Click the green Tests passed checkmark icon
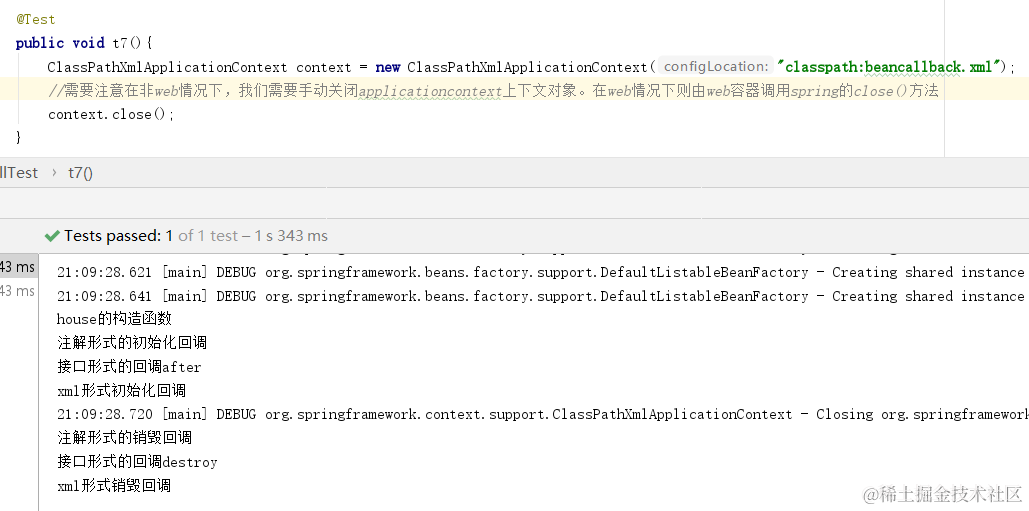 [x=52, y=236]
